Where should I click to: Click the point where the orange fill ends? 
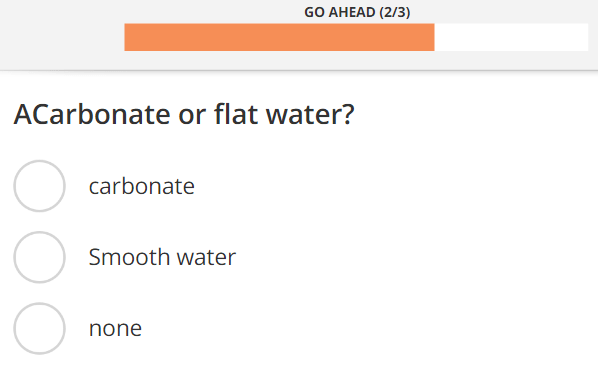tap(434, 37)
